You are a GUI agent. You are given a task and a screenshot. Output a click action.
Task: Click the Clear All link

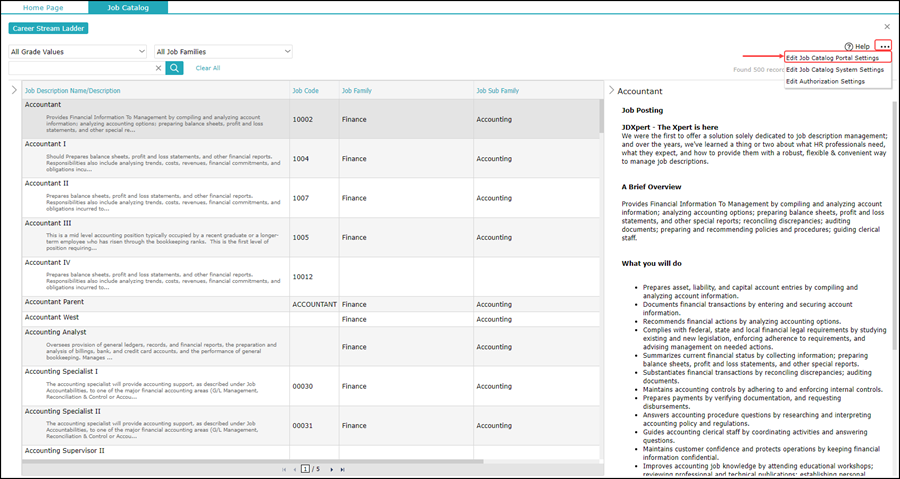[208, 68]
